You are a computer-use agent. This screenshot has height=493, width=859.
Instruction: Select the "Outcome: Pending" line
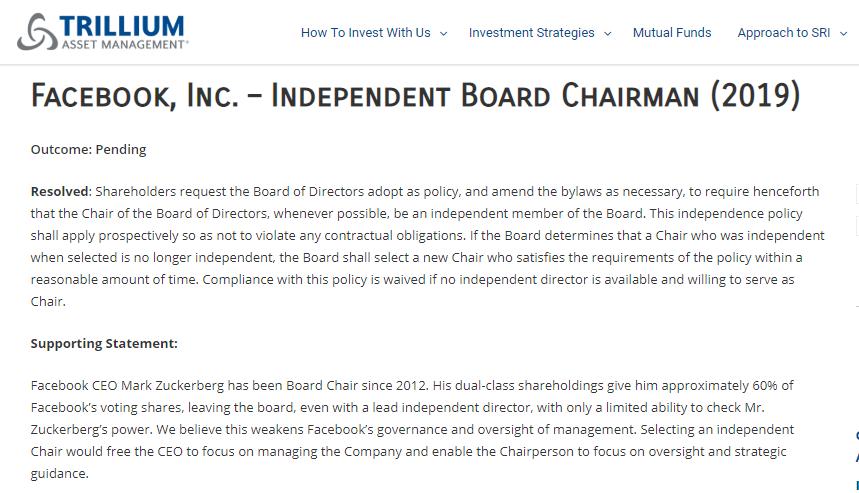[88, 150]
